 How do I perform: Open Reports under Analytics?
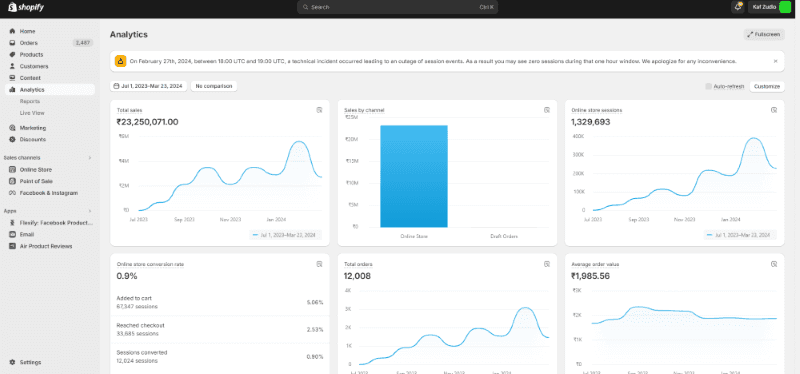[x=30, y=101]
